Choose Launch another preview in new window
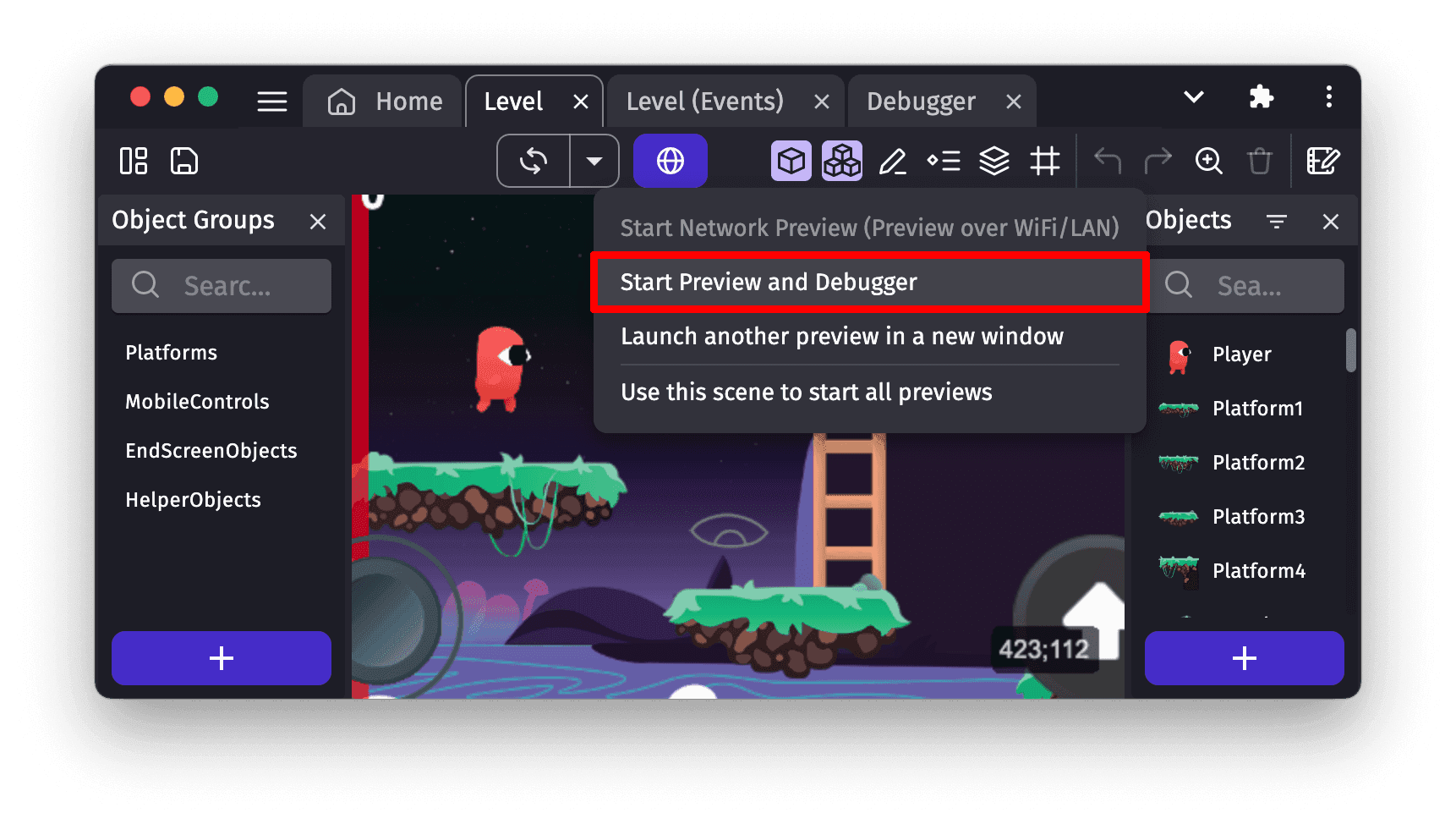This screenshot has width=1456, height=824. coord(842,337)
